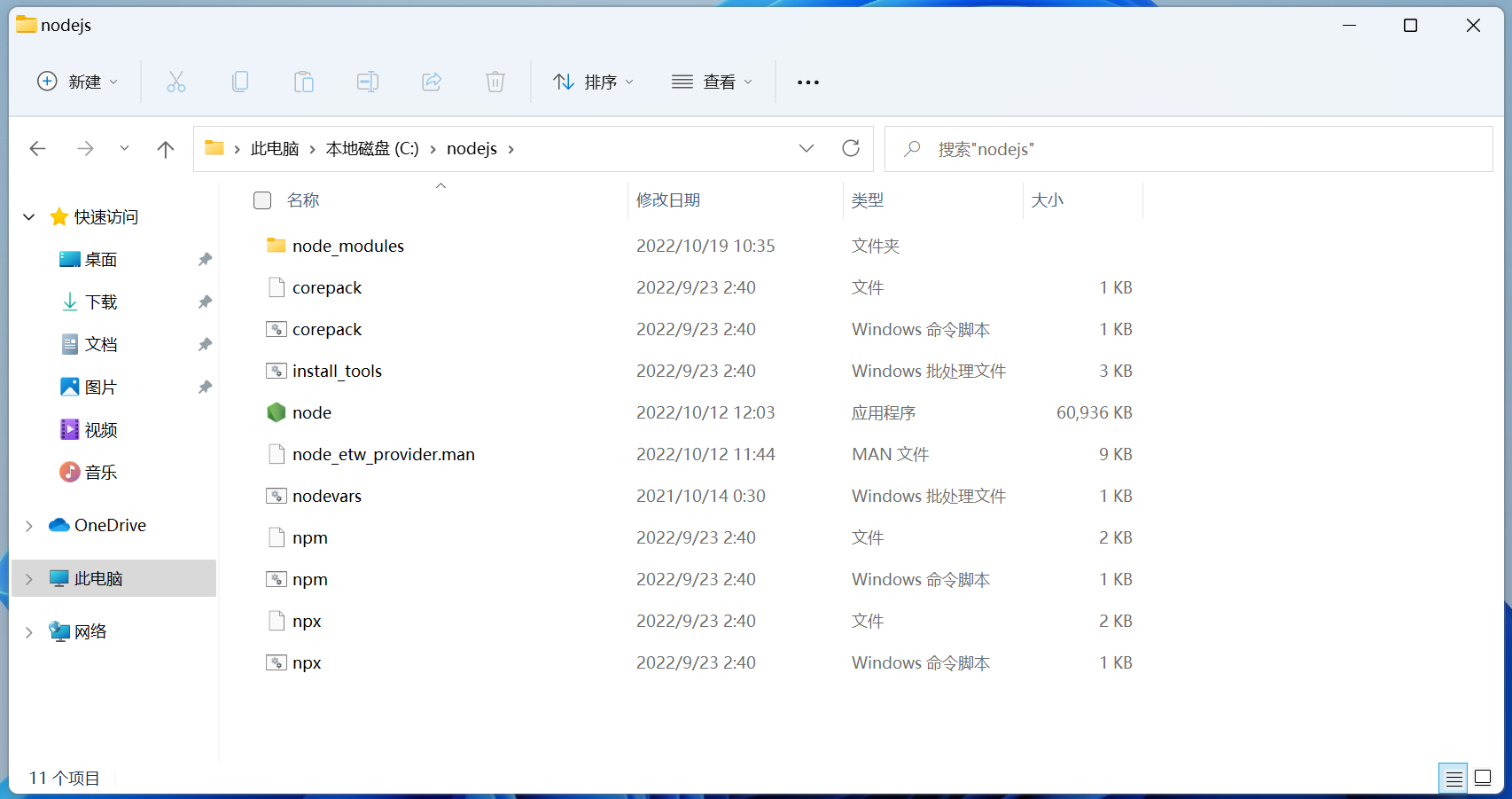Go forward with the right arrow
The image size is (1512, 799).
coord(85,149)
